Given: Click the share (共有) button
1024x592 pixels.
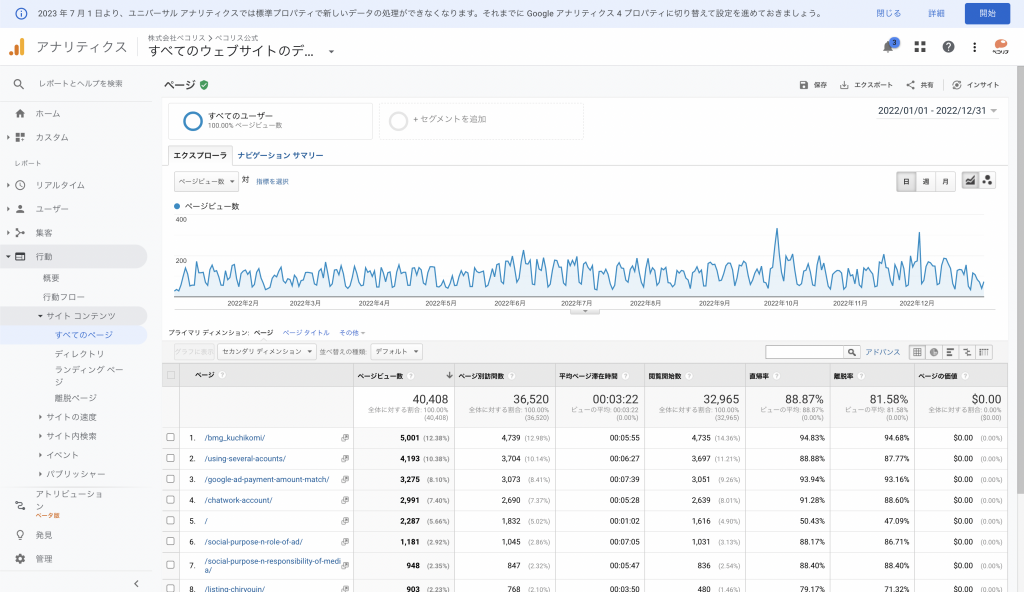Looking at the screenshot, I should pos(920,85).
